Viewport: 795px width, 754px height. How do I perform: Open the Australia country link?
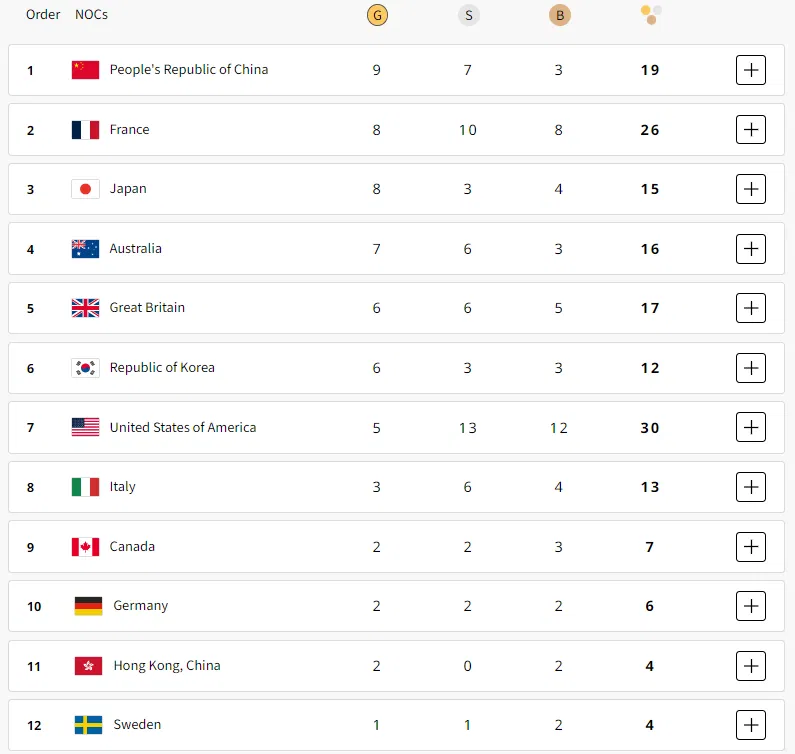135,249
